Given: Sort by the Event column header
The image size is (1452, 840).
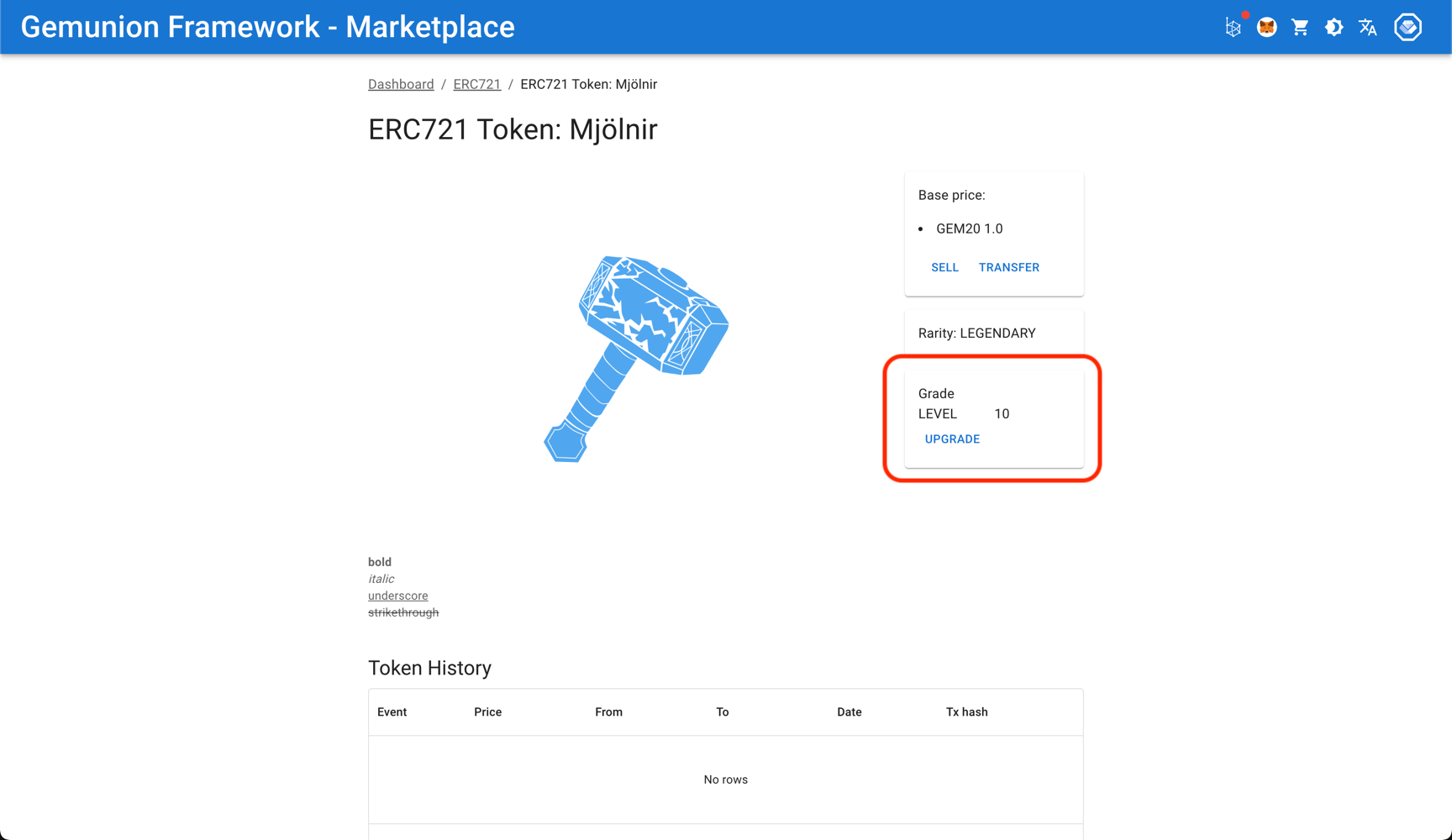Looking at the screenshot, I should [392, 711].
